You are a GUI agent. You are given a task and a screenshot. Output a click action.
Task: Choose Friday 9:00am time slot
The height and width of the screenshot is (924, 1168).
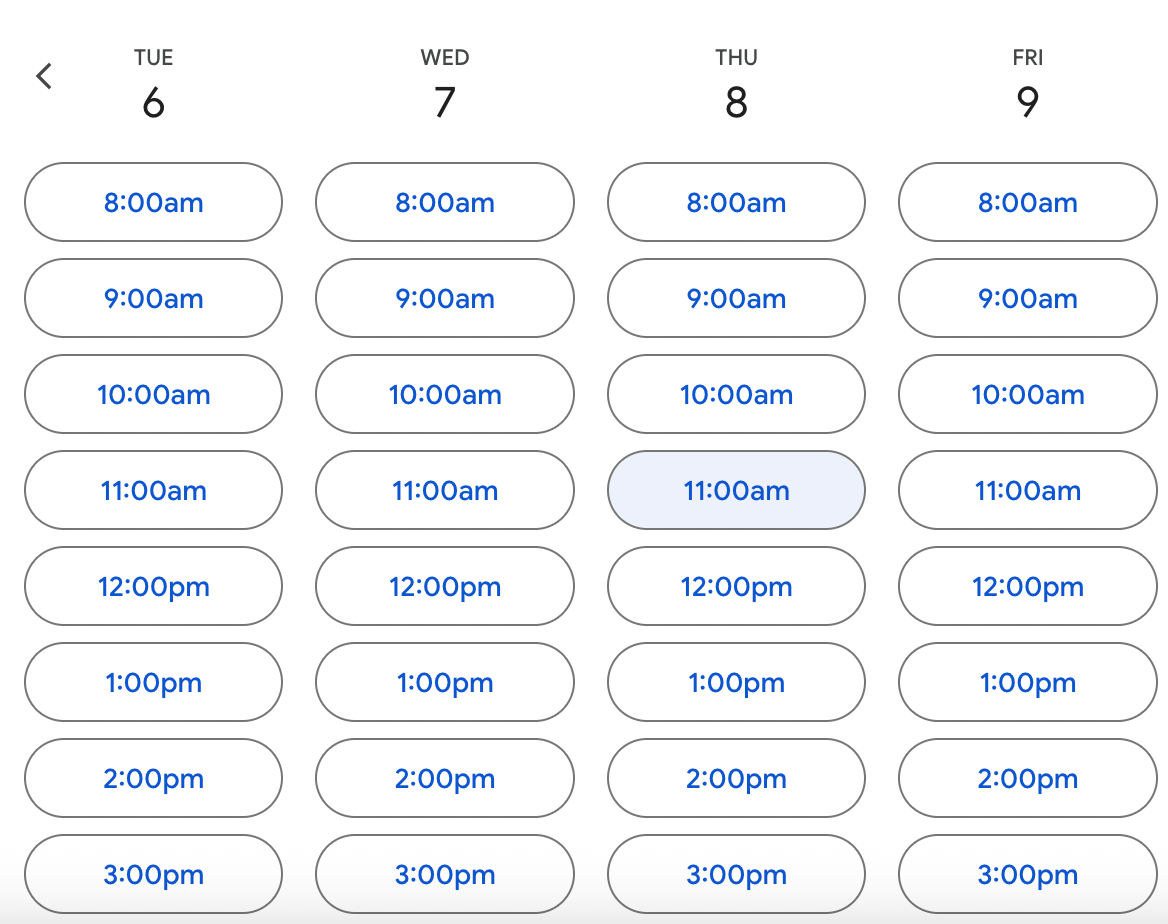[1027, 298]
